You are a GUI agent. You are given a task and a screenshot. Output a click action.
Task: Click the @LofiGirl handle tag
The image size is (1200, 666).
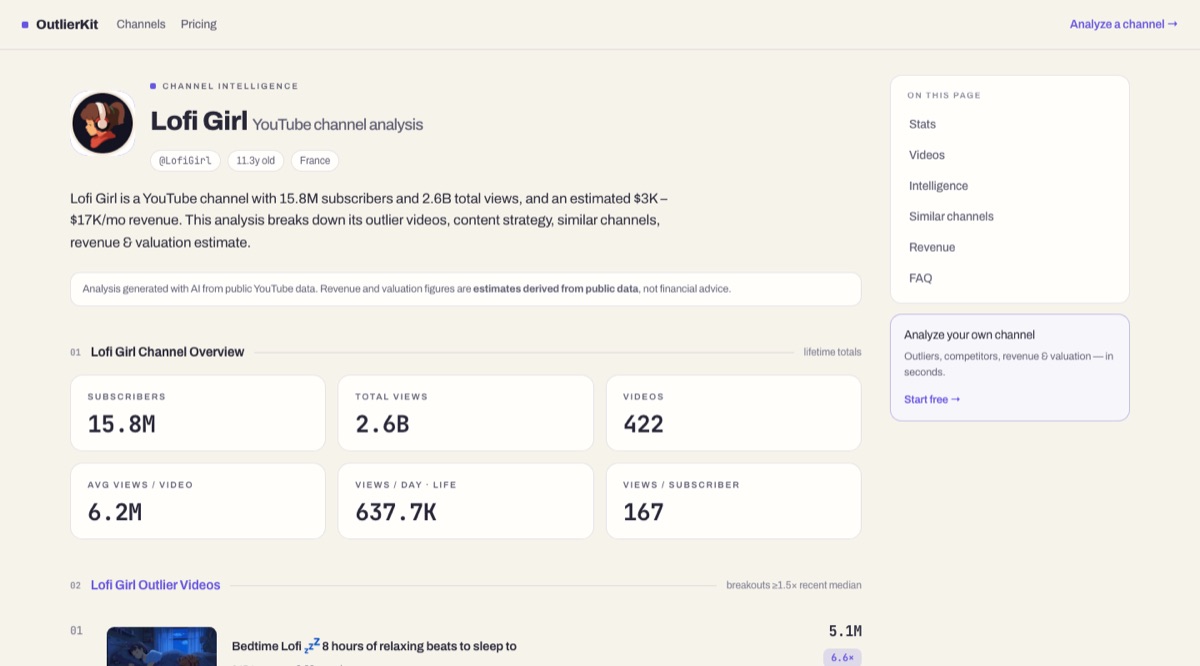click(185, 160)
